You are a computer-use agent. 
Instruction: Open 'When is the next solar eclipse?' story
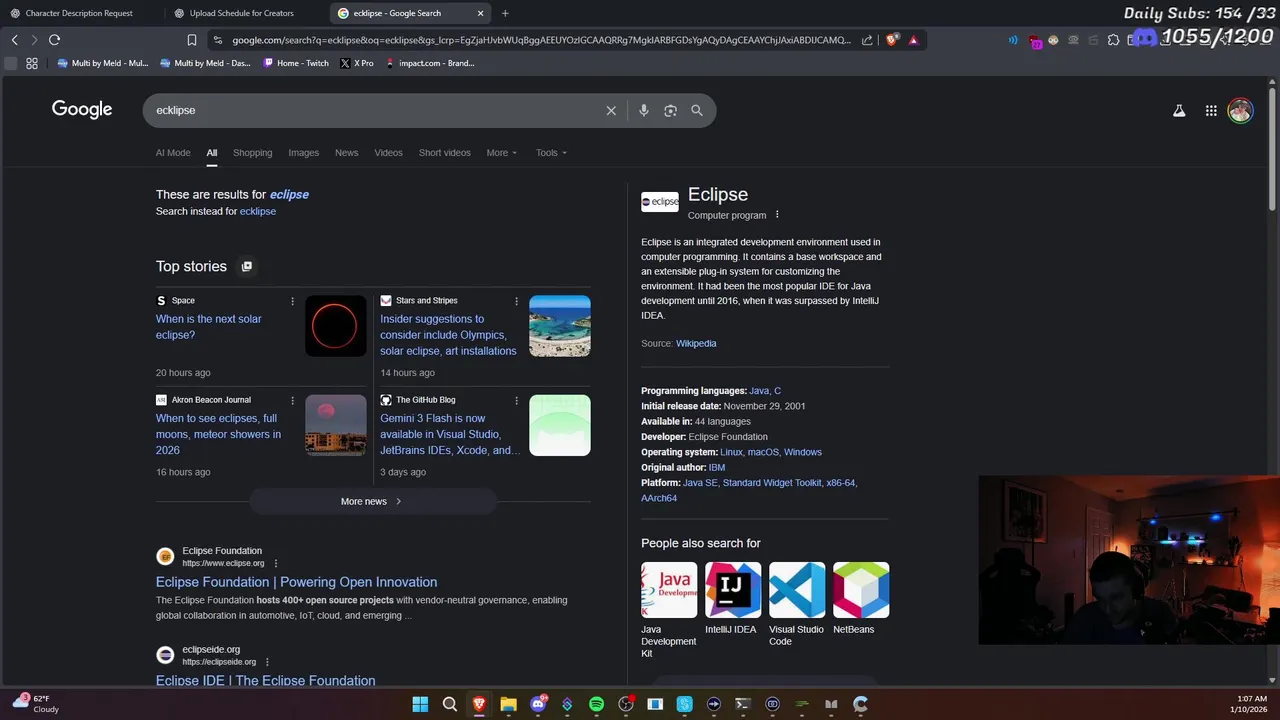click(x=208, y=327)
